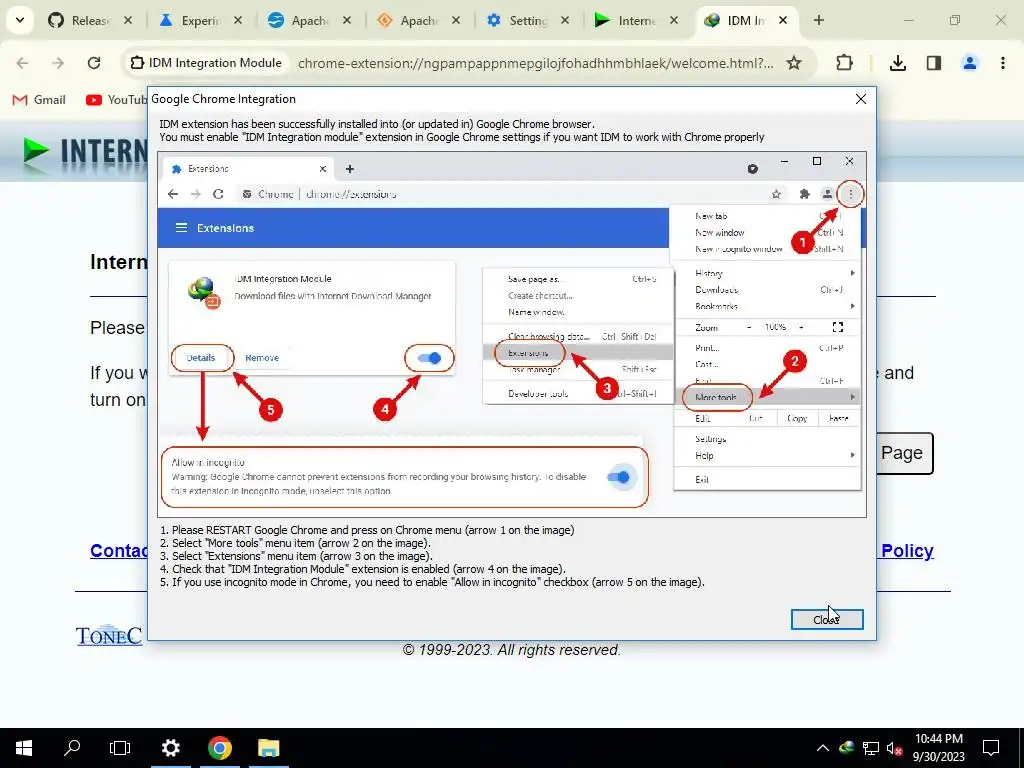1024x768 pixels.
Task: Open Task View on taskbar
Action: [120, 748]
